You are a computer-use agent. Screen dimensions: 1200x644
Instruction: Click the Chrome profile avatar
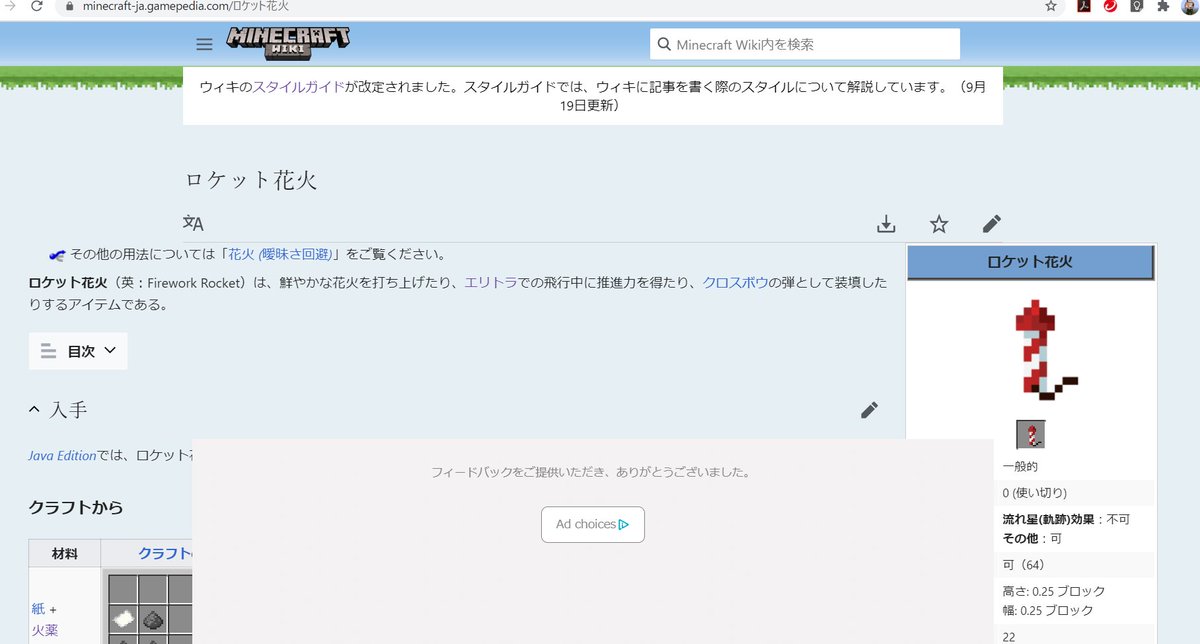pyautogui.click(x=1189, y=8)
